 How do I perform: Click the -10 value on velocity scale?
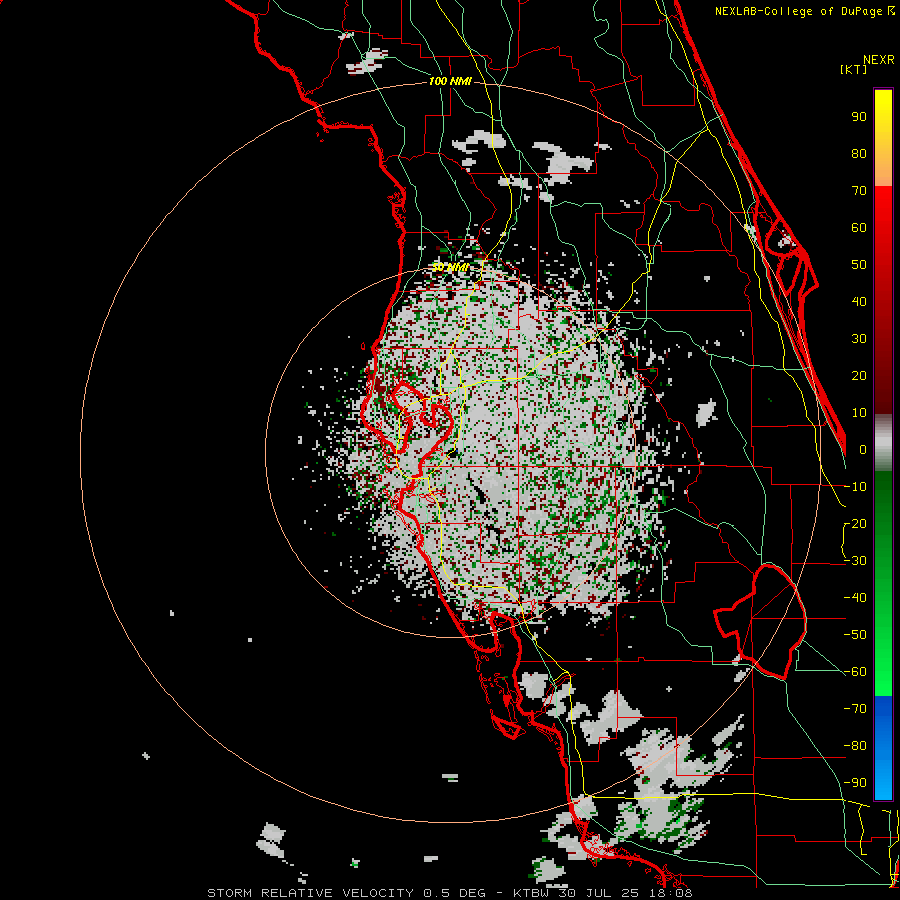[855, 487]
